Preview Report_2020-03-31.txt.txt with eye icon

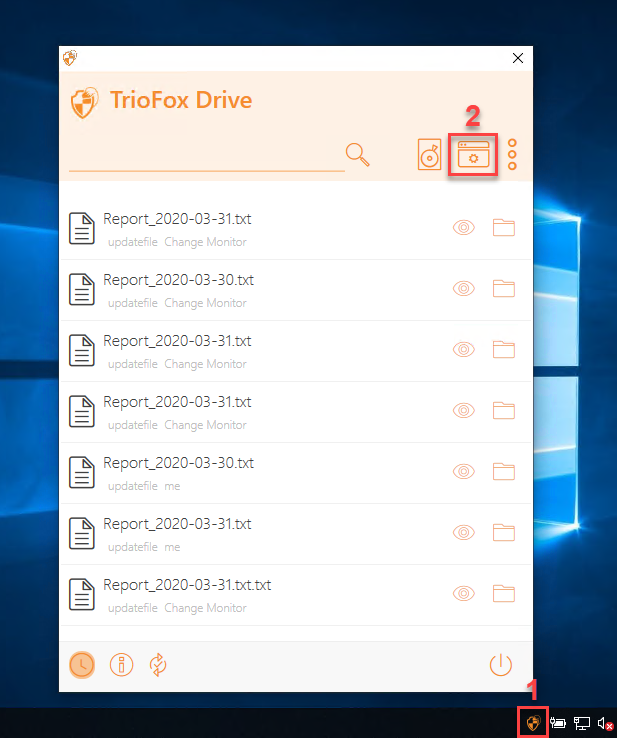click(464, 594)
